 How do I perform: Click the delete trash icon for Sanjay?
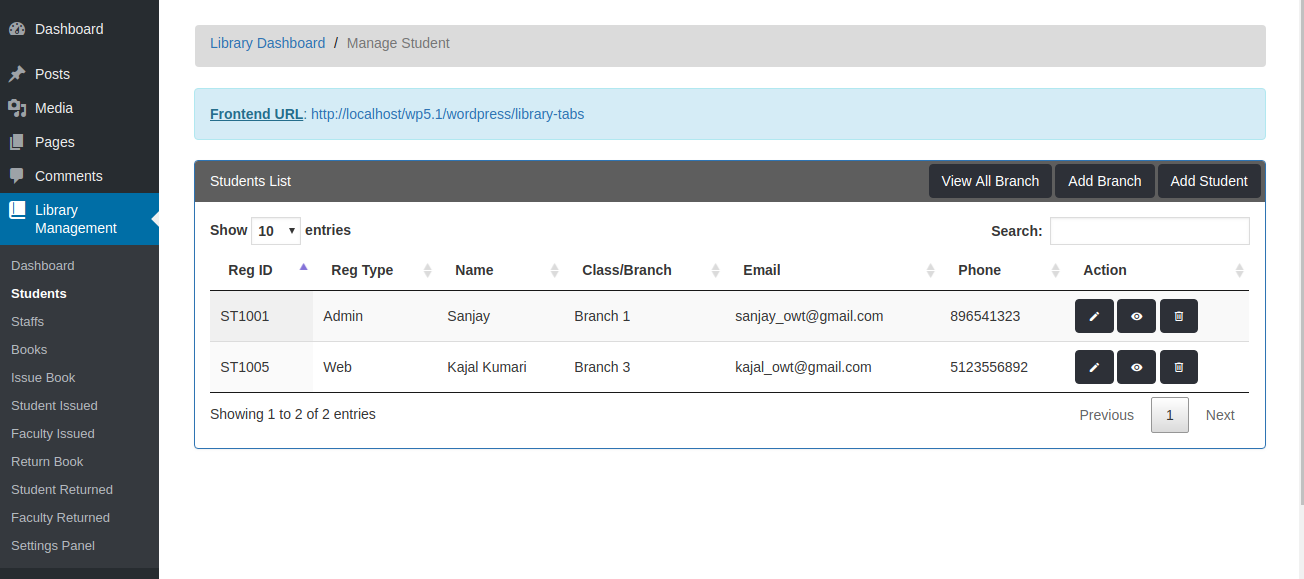[1178, 316]
